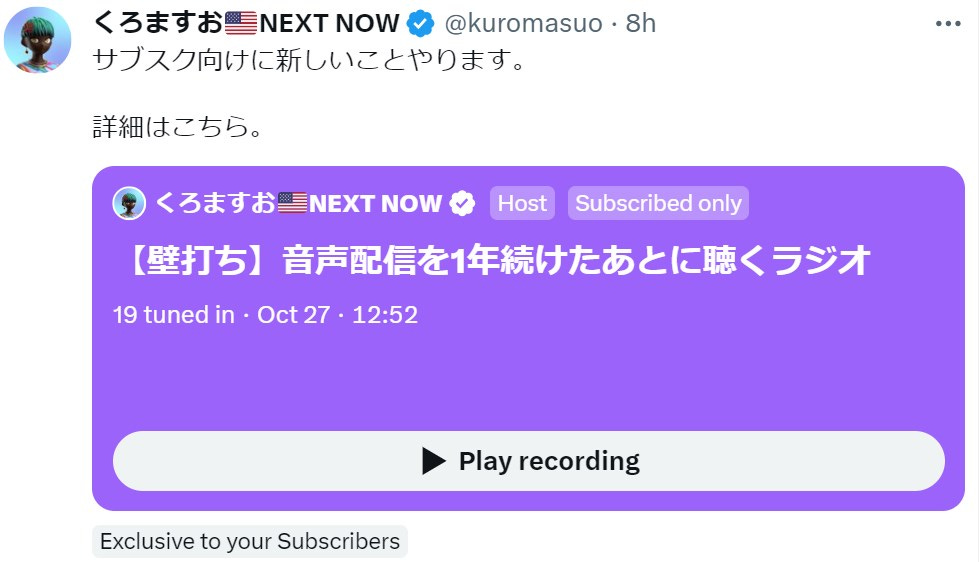Click the Subscribed only badge
Screen dimensions: 979x562
tap(658, 203)
